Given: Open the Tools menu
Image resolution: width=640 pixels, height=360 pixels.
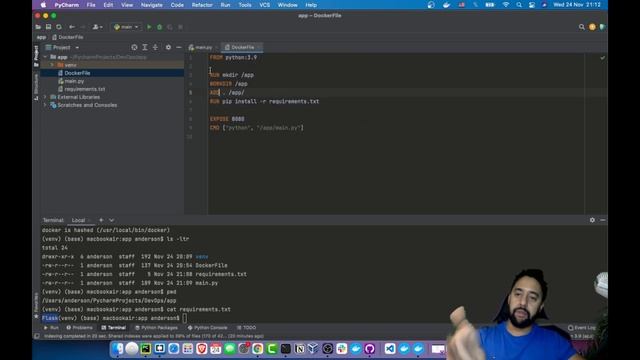Looking at the screenshot, I should point(245,5).
